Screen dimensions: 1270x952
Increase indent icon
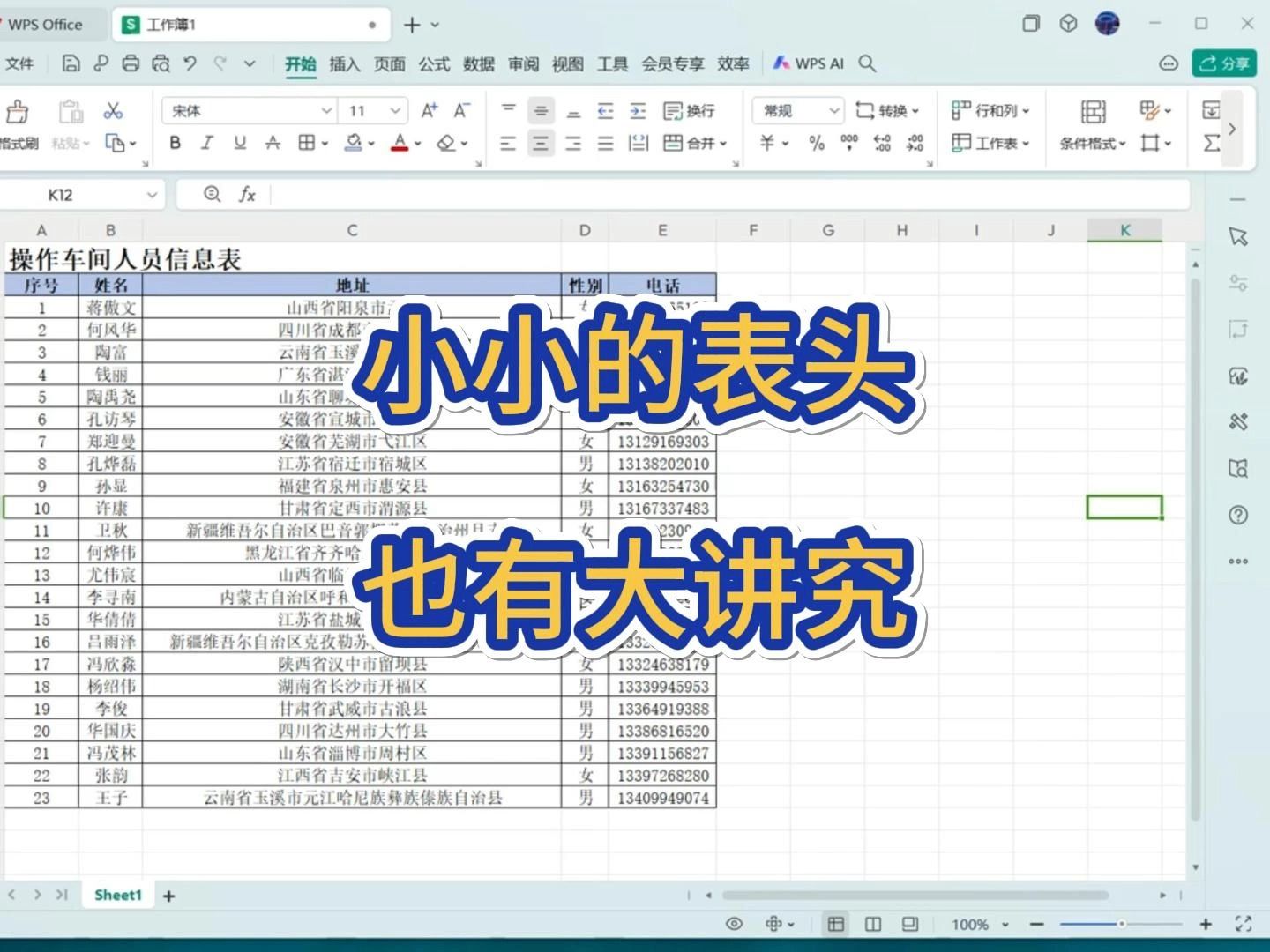(x=638, y=110)
